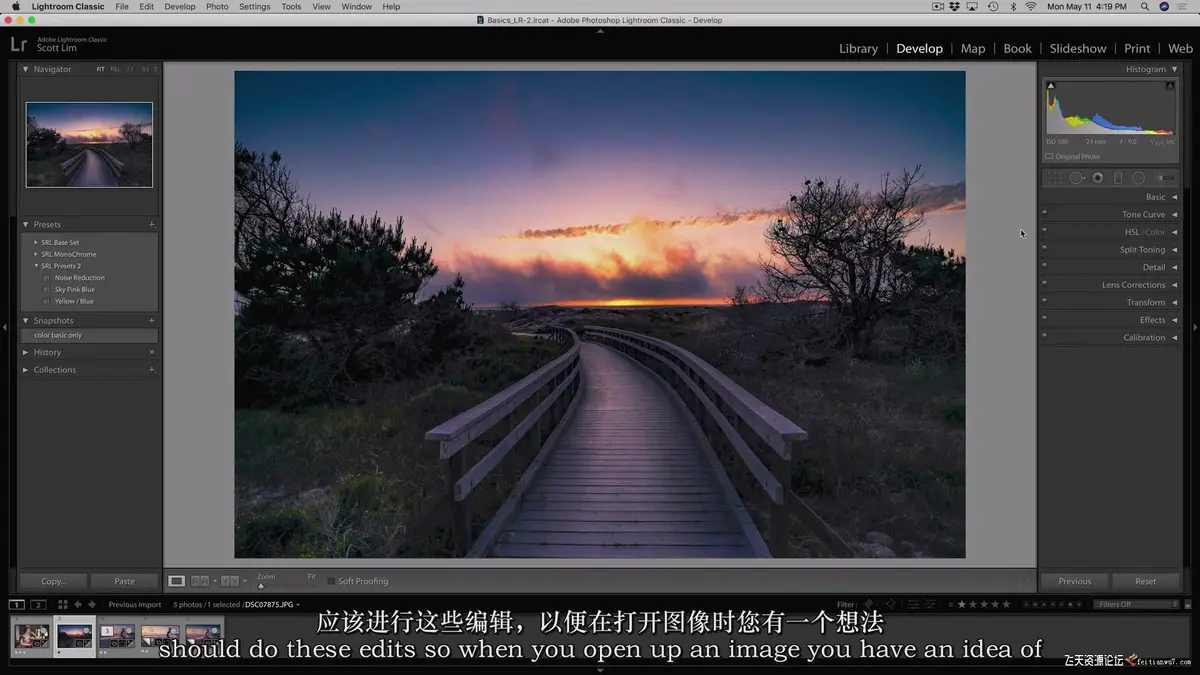
Task: Open the Print module
Action: [1137, 48]
